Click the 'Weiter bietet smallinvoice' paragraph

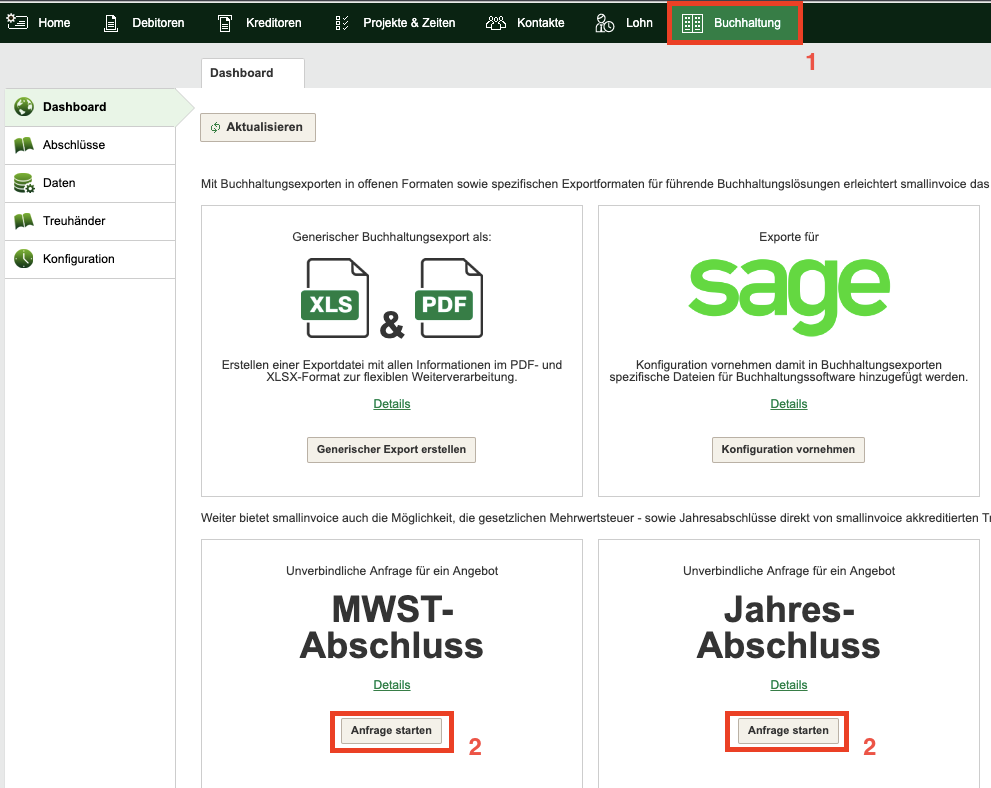[x=595, y=518]
